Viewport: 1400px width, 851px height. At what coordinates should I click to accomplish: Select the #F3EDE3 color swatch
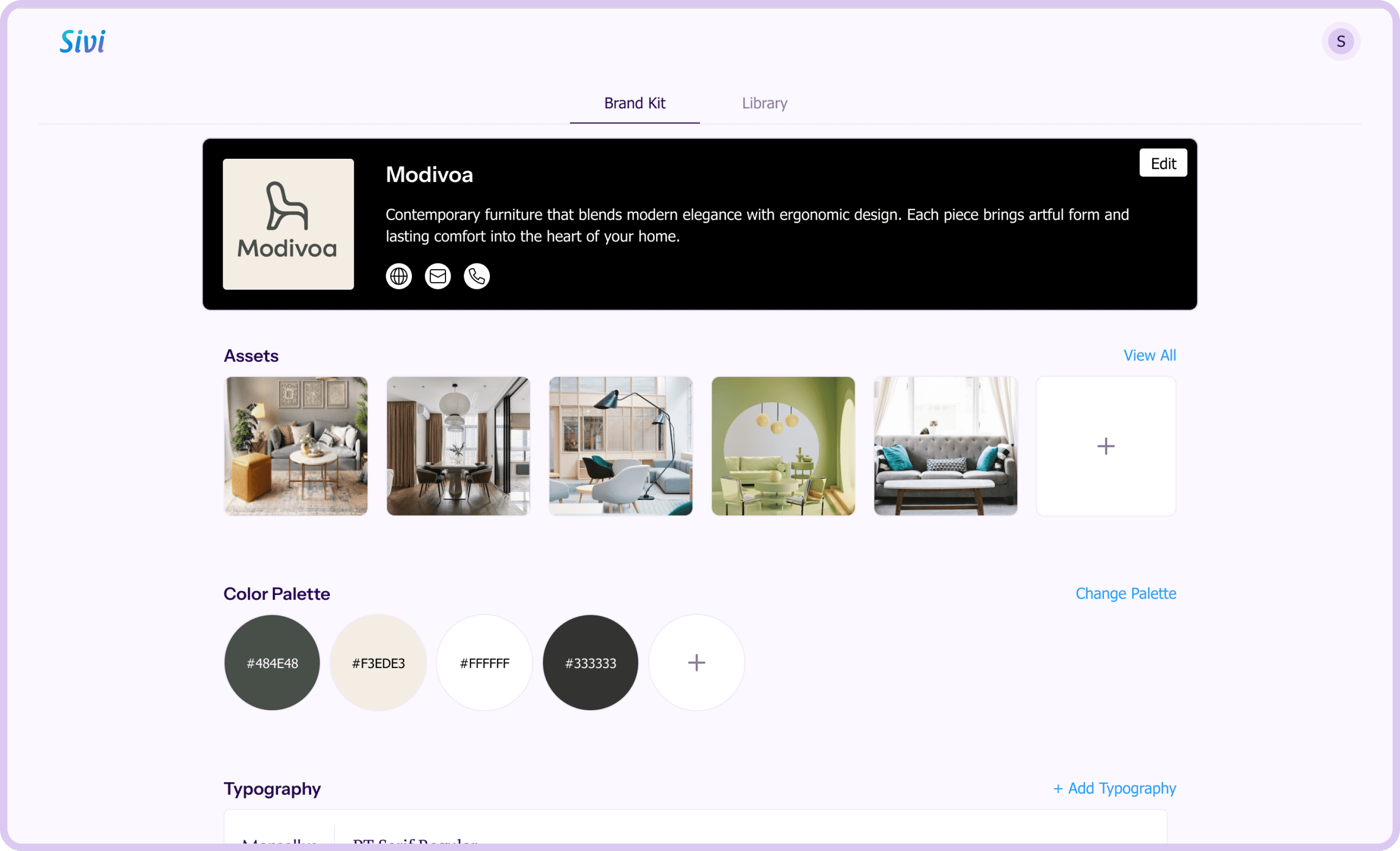coord(379,663)
